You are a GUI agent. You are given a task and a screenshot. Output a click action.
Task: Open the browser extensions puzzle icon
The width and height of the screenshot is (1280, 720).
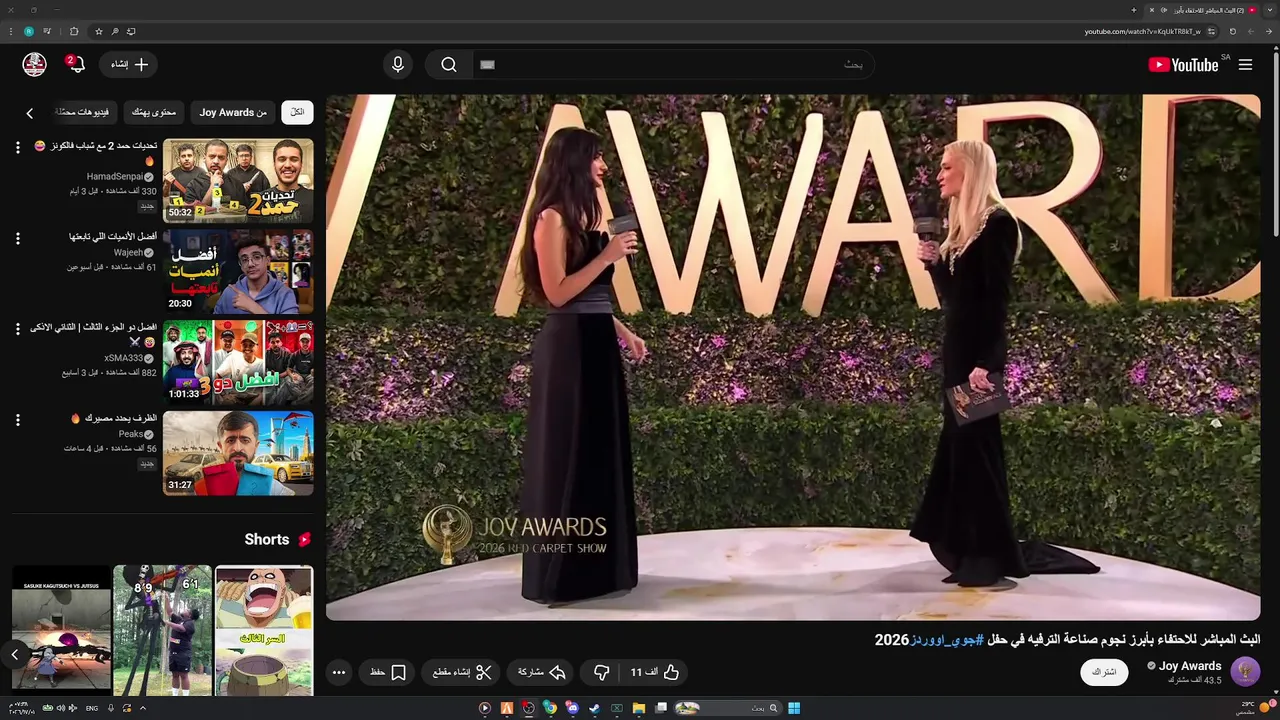(x=74, y=31)
